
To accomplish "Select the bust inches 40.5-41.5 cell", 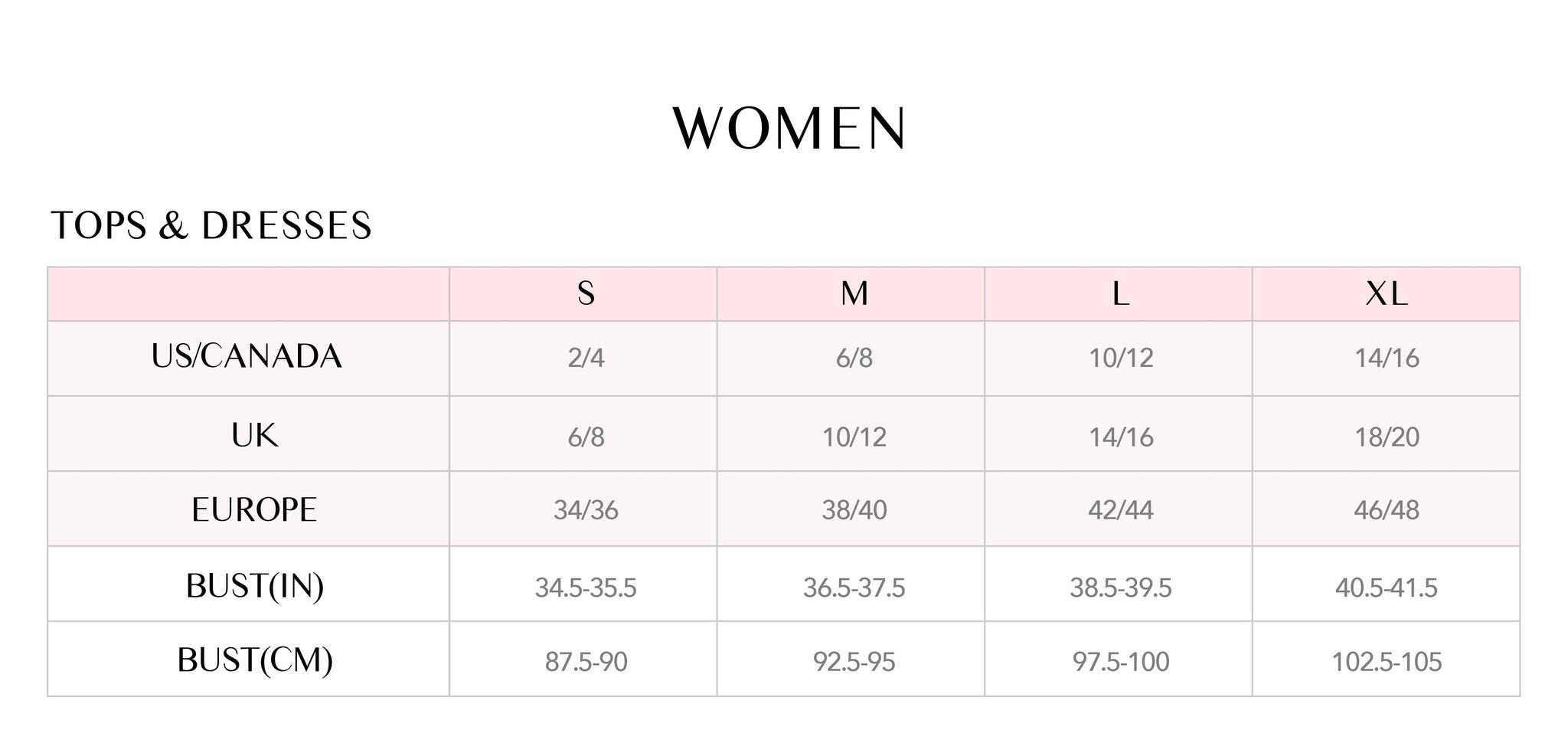I will click(1387, 588).
